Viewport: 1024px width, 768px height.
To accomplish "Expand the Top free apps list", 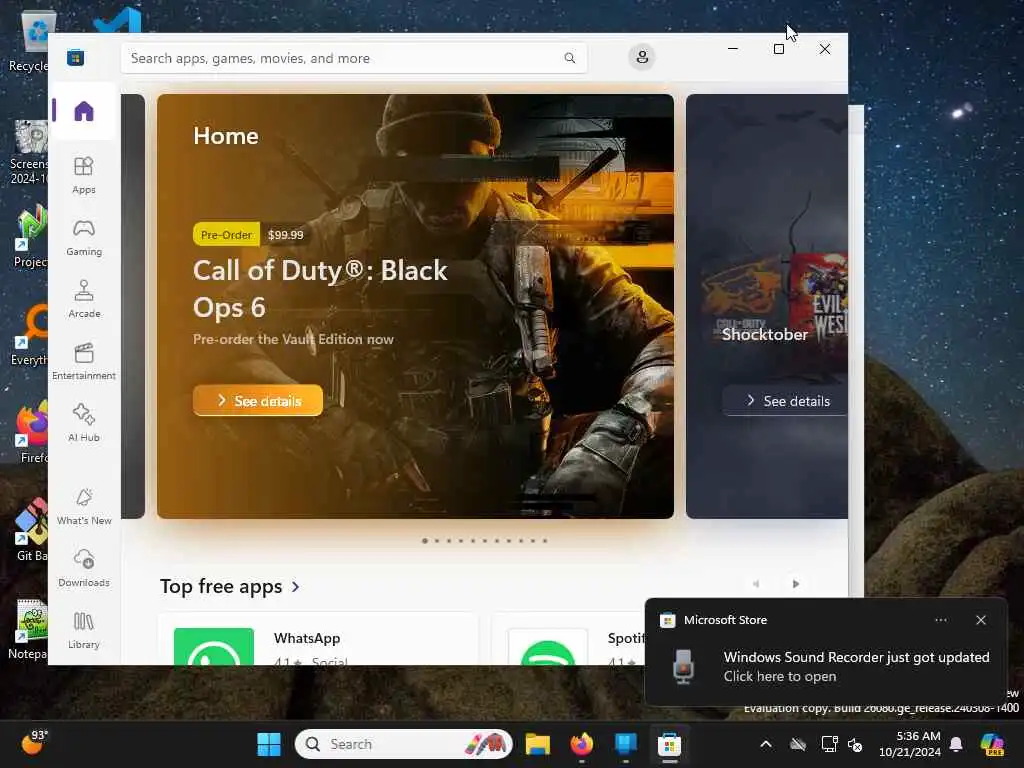I will point(230,586).
